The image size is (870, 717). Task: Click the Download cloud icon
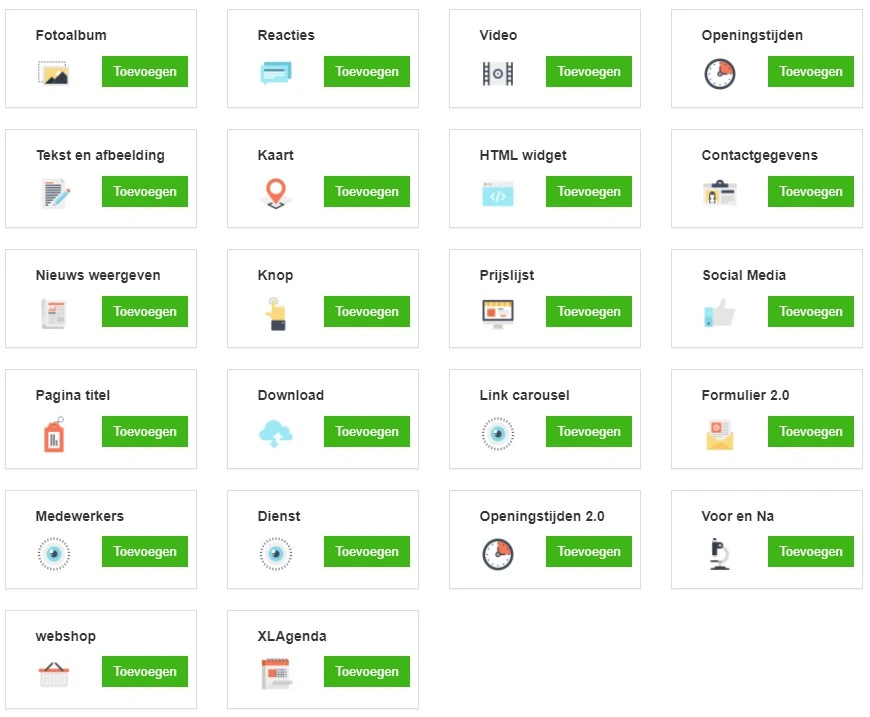[276, 433]
